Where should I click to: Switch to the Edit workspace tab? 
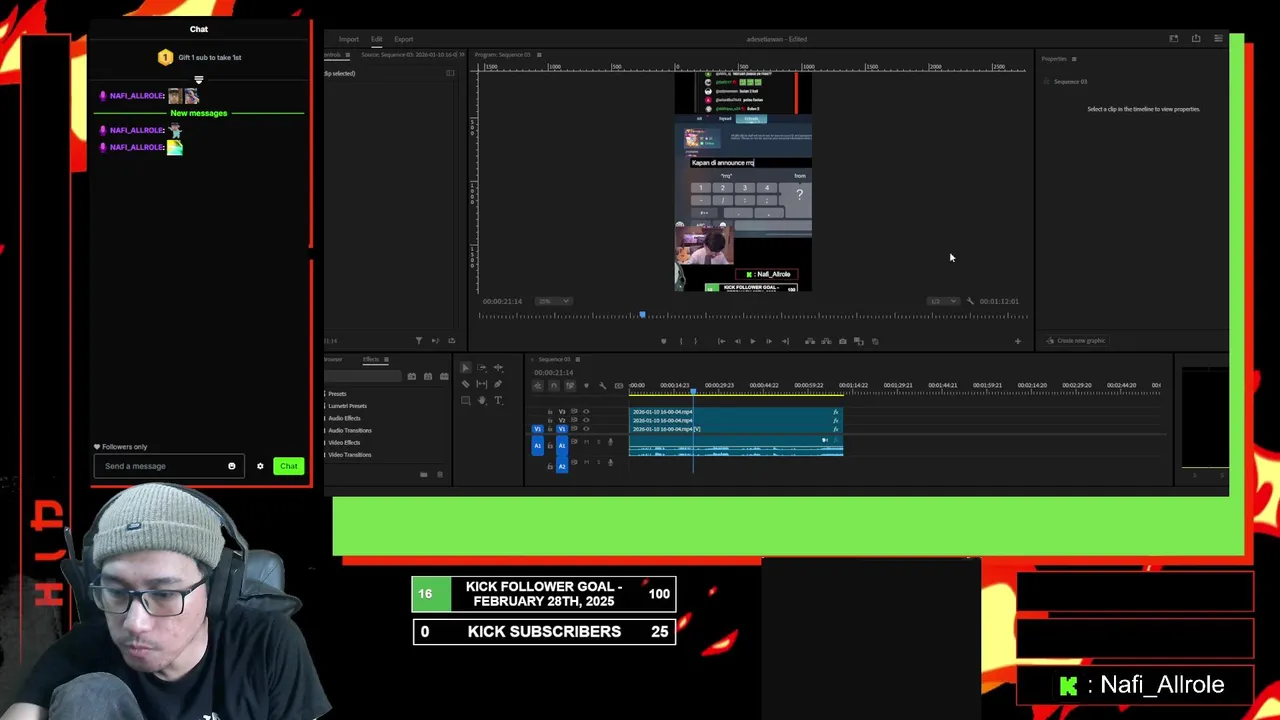click(377, 39)
